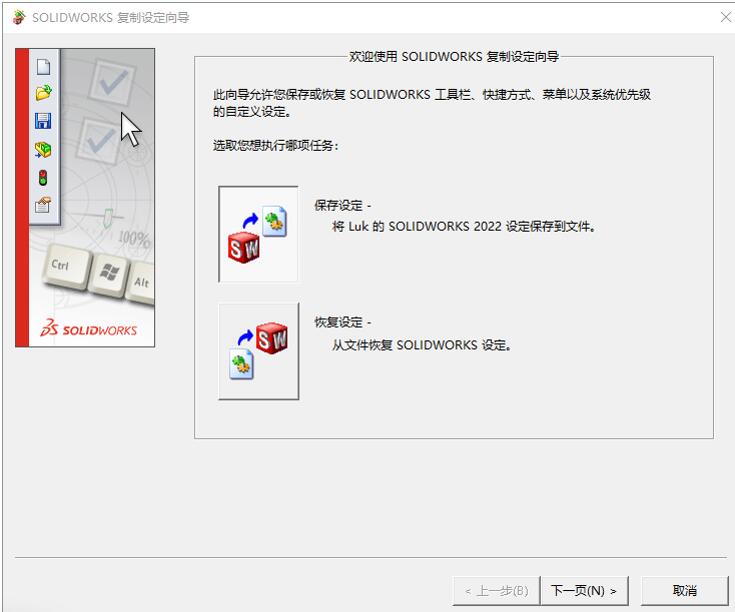735x612 pixels.
Task: Click the 选取您想执行哪项任务 prompt text
Action: (x=276, y=145)
